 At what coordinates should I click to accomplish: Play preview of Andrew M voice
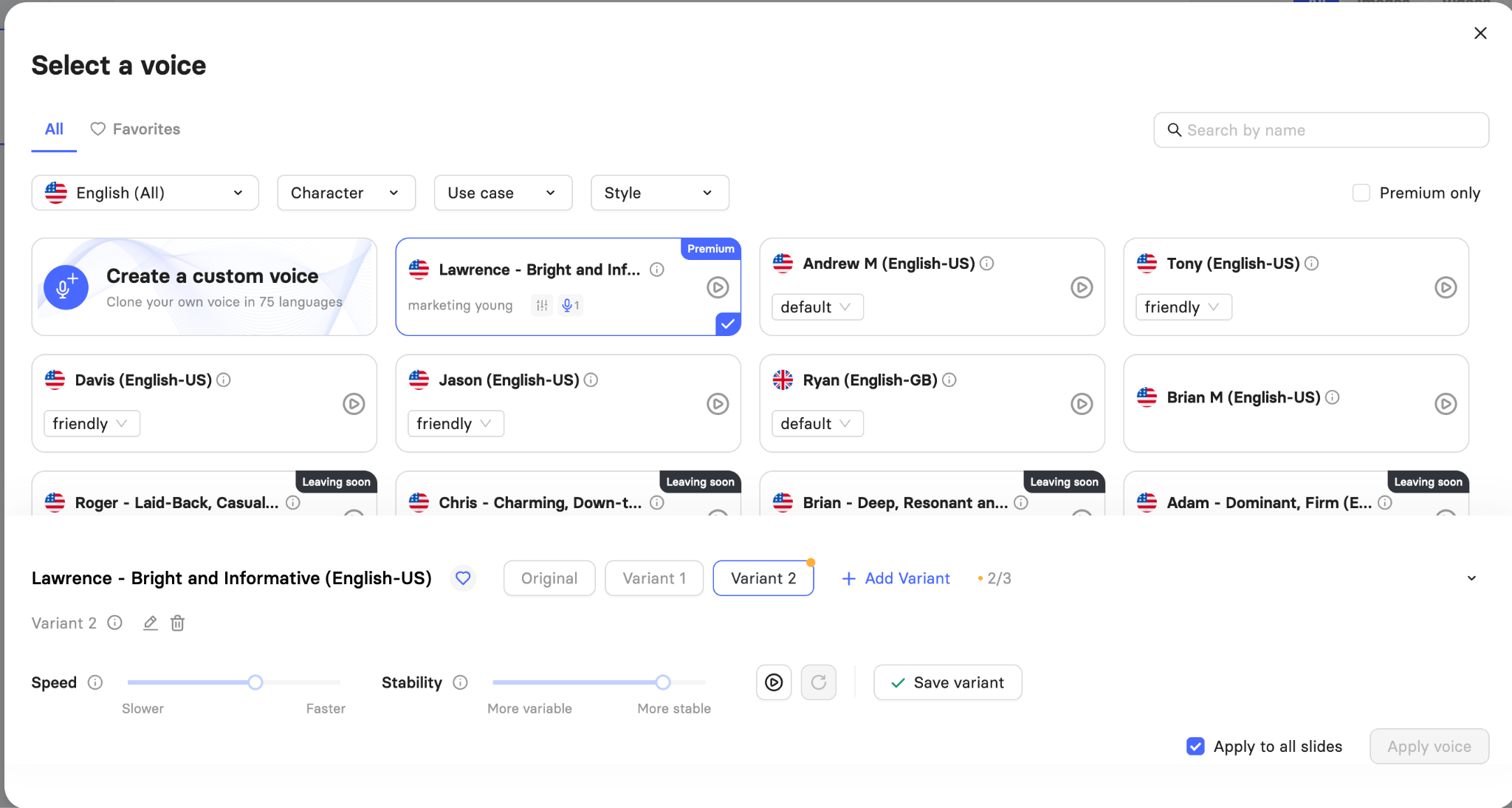1082,287
